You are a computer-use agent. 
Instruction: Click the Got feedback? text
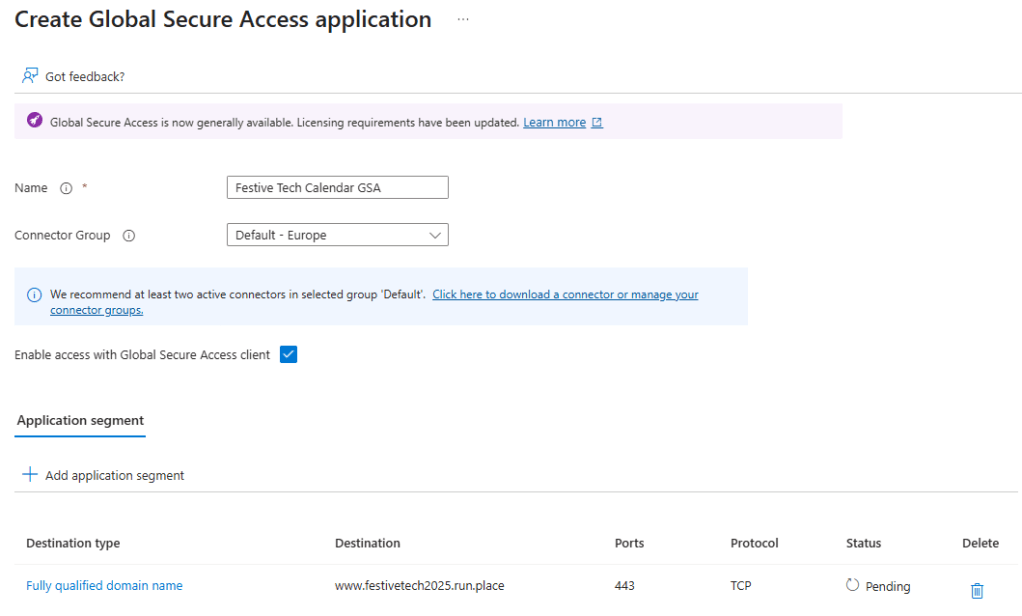(85, 77)
